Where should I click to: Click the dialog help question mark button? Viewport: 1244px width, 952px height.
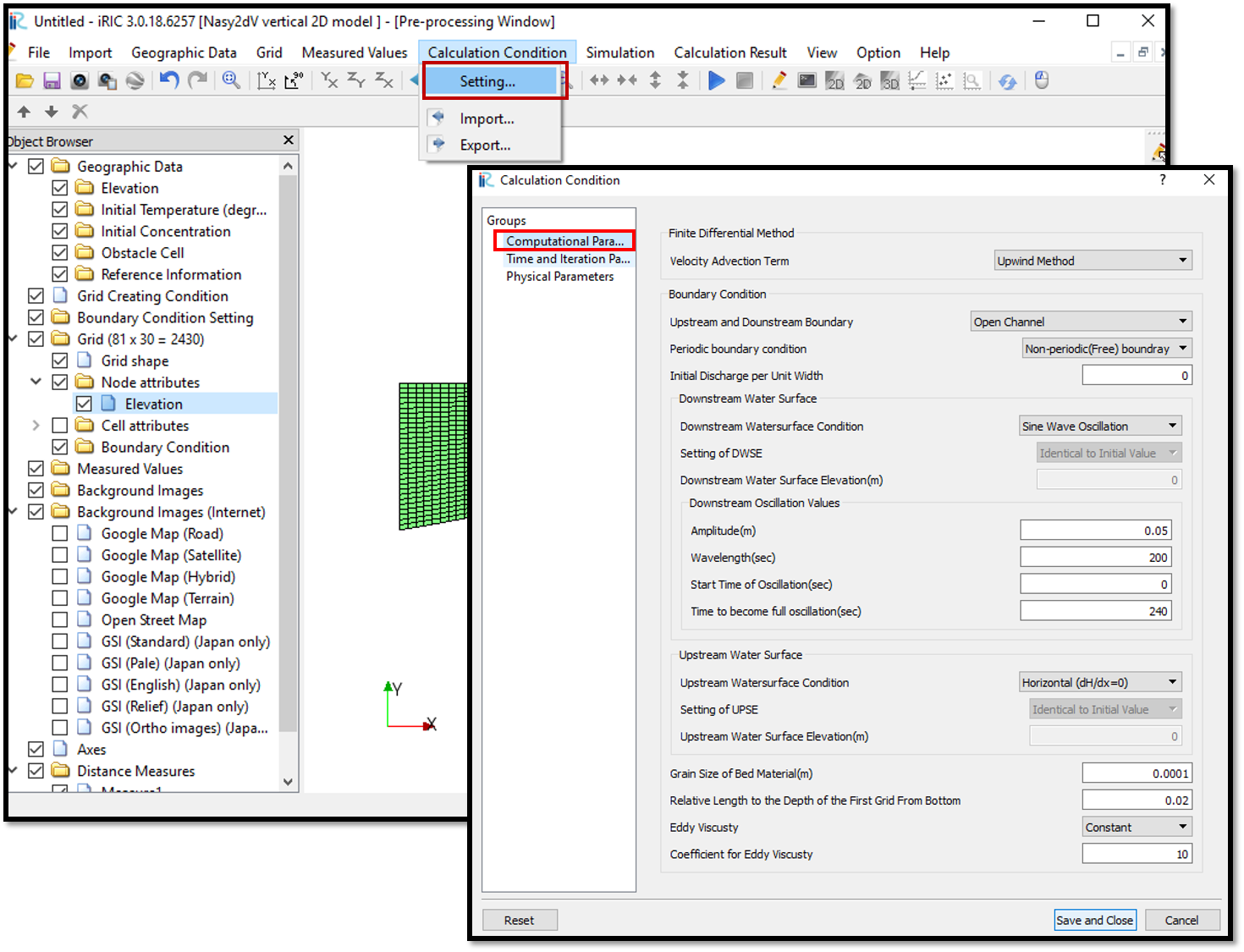[1163, 179]
